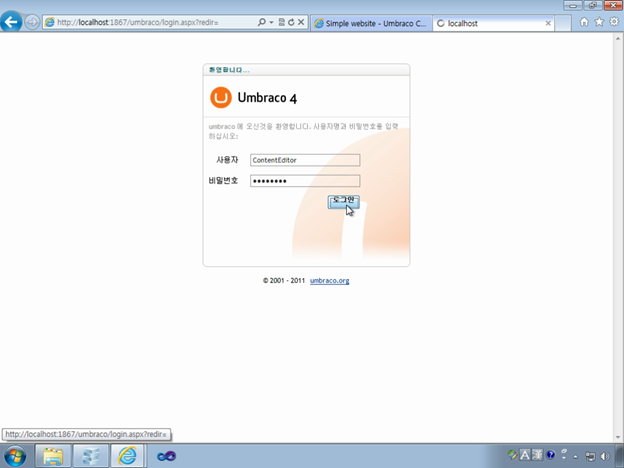Open browser Tools gear icon
Viewport: 624px width, 468px height.
click(614, 22)
